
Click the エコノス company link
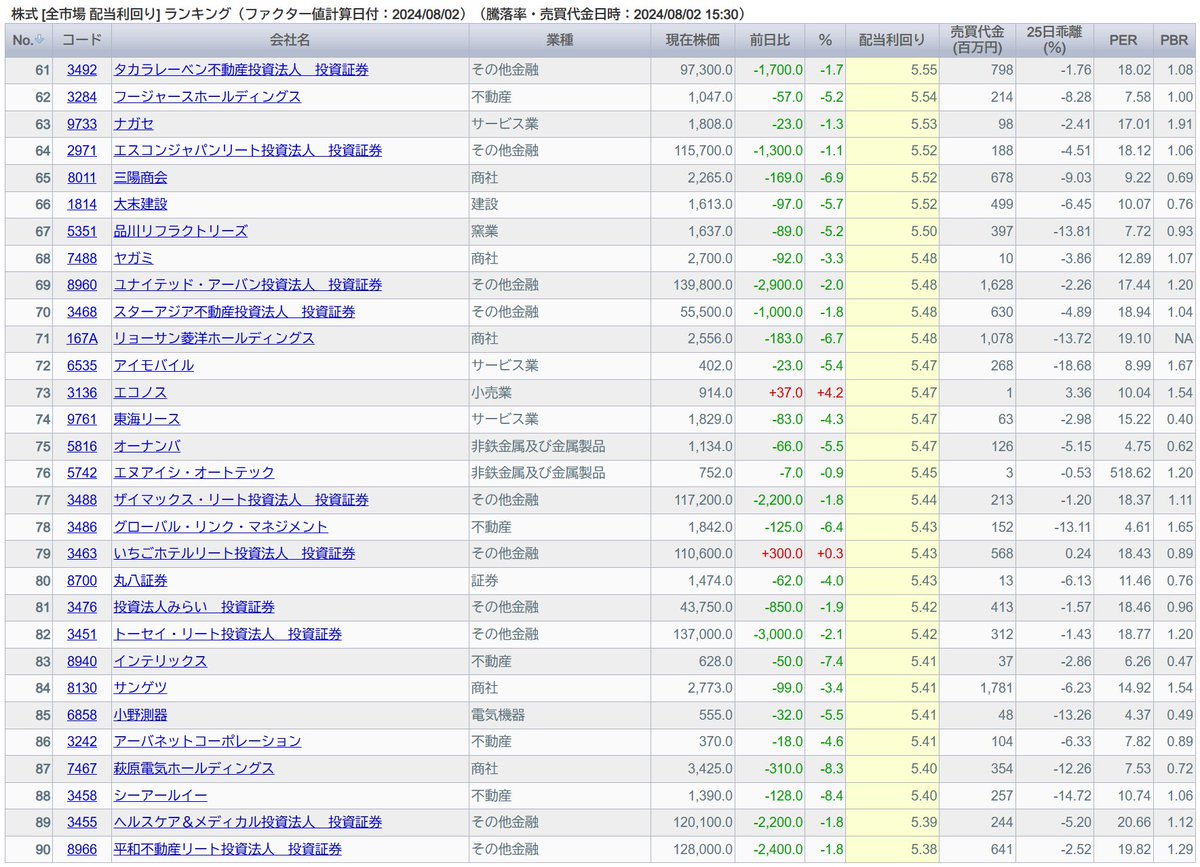[x=141, y=392]
